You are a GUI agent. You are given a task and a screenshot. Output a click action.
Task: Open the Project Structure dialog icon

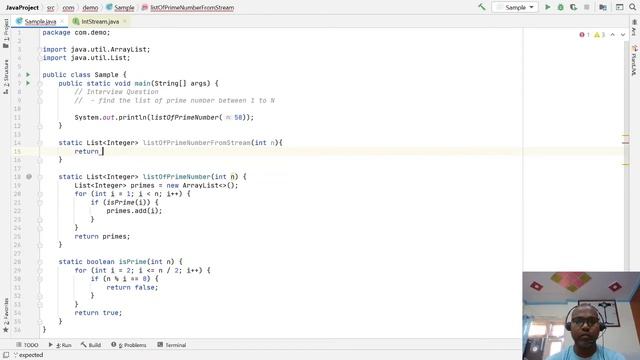(x=603, y=7)
